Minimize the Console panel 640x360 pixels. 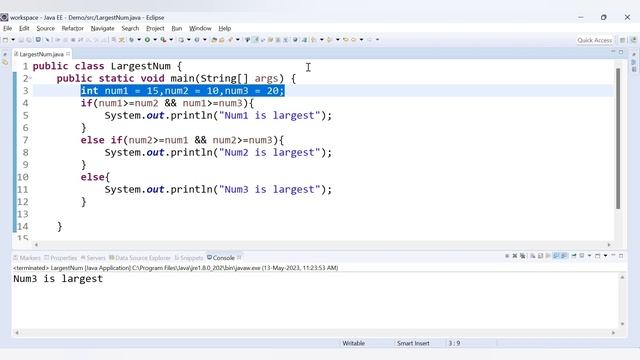613,256
